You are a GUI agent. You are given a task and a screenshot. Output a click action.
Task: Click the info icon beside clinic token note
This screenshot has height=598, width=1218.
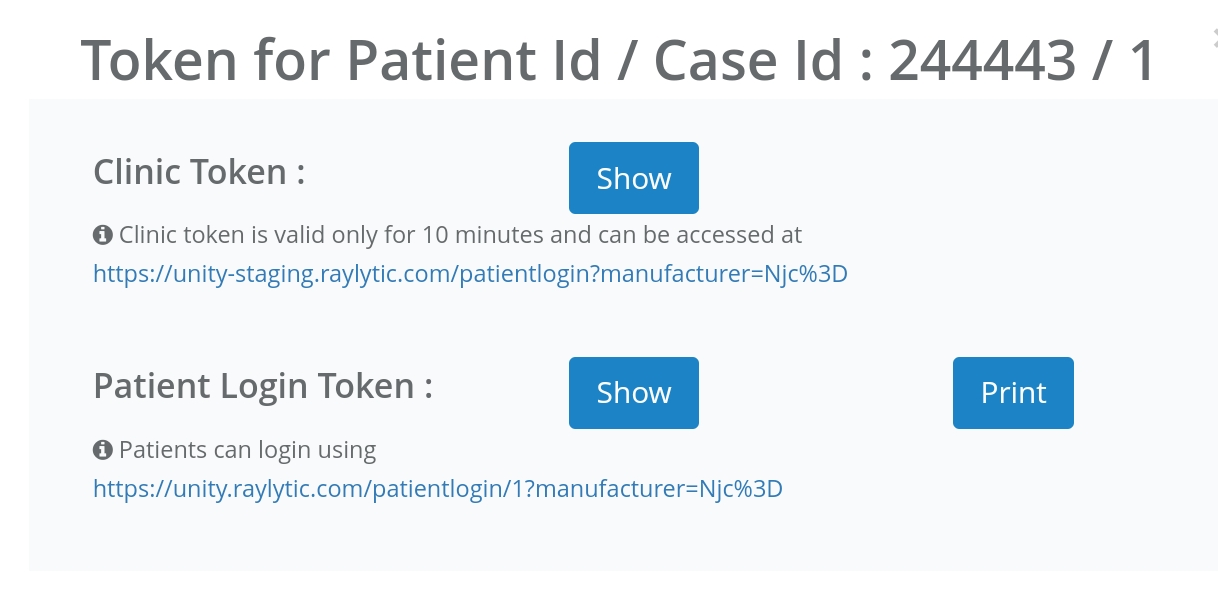click(x=102, y=235)
